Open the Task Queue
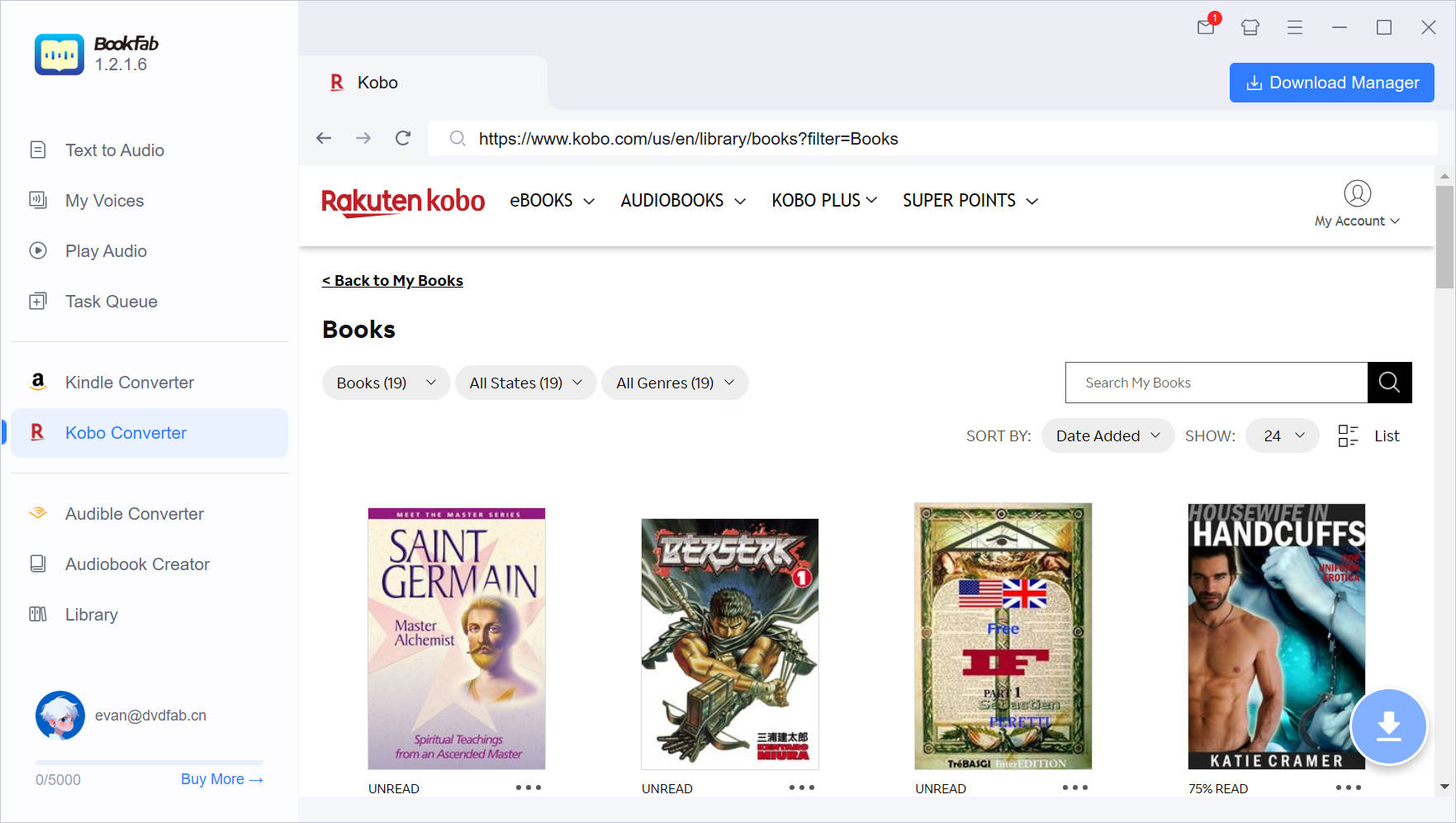The height and width of the screenshot is (823, 1456). (x=111, y=301)
